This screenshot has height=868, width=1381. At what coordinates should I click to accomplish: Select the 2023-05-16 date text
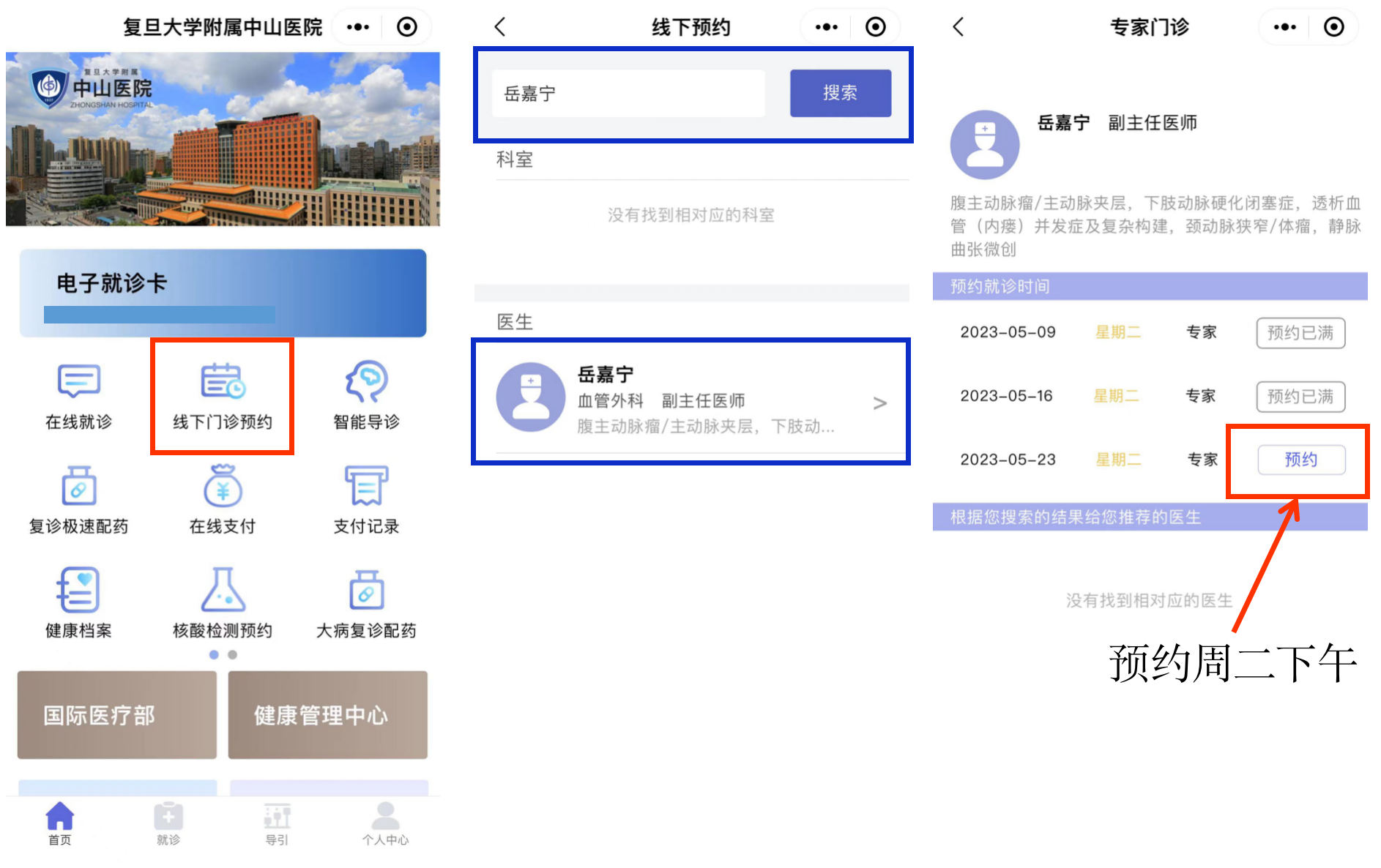click(1006, 396)
